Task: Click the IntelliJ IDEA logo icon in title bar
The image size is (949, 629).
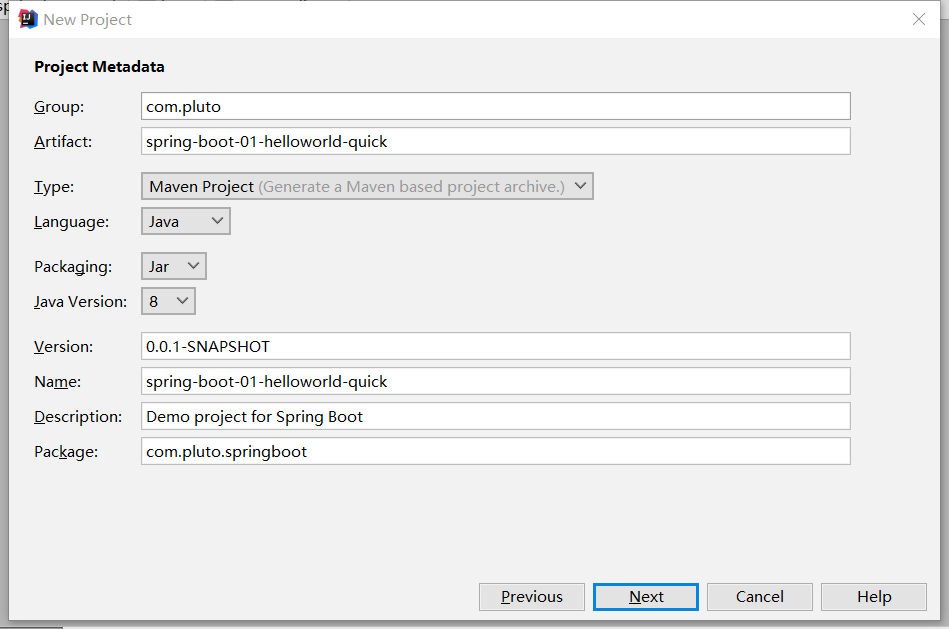Action: click(x=28, y=19)
